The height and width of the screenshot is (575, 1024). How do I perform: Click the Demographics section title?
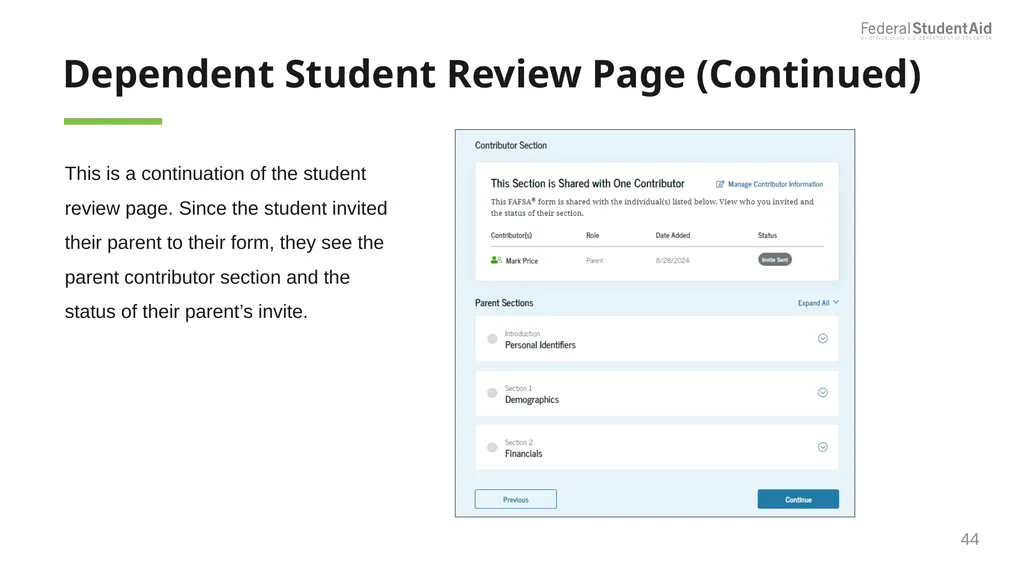point(532,400)
